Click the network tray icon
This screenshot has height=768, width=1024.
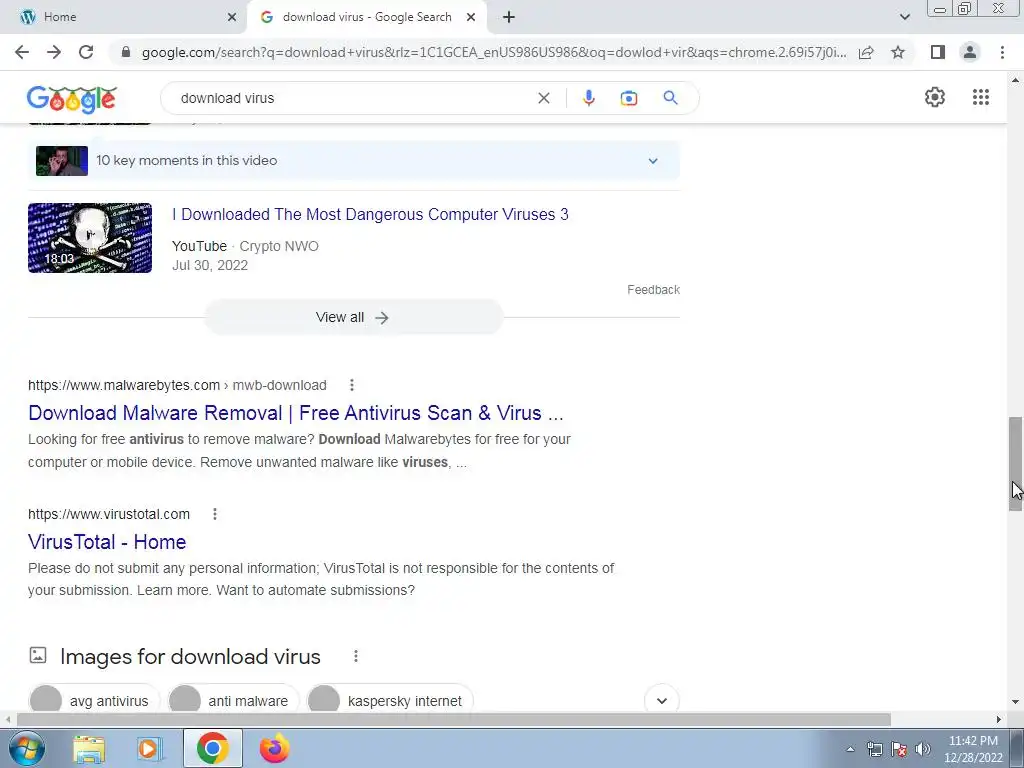874,749
